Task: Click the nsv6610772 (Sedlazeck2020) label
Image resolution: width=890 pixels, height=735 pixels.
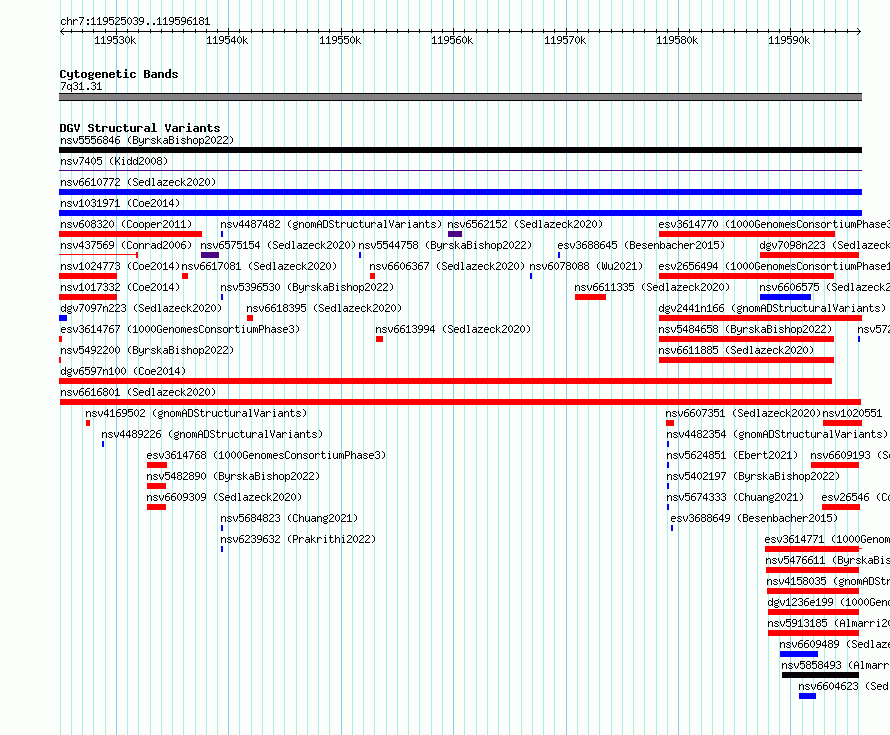Action: [x=138, y=182]
